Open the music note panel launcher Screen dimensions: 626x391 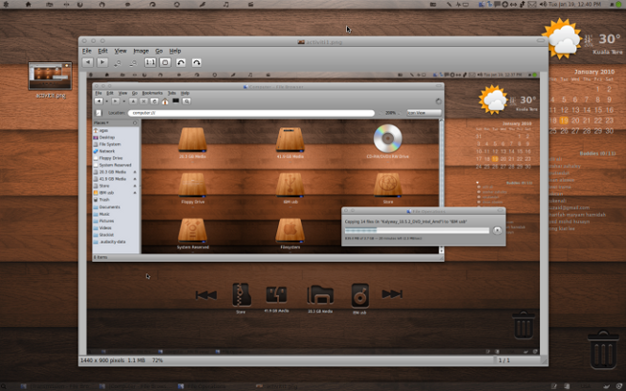[226, 4]
